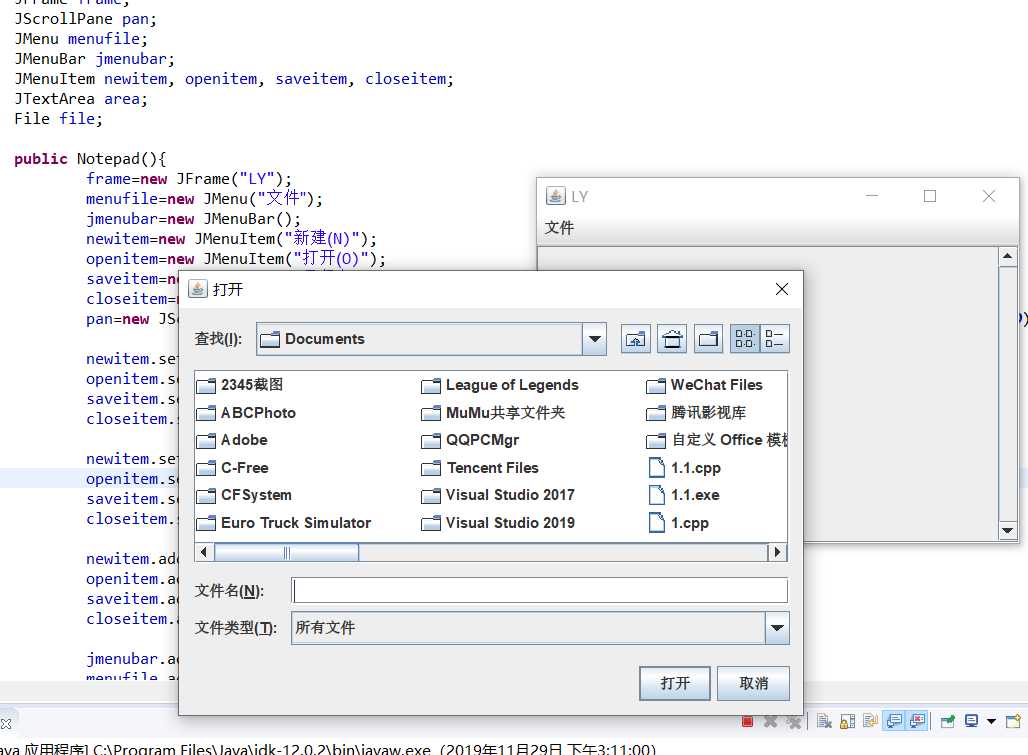
Task: Click the 取消 button
Action: coord(753,684)
